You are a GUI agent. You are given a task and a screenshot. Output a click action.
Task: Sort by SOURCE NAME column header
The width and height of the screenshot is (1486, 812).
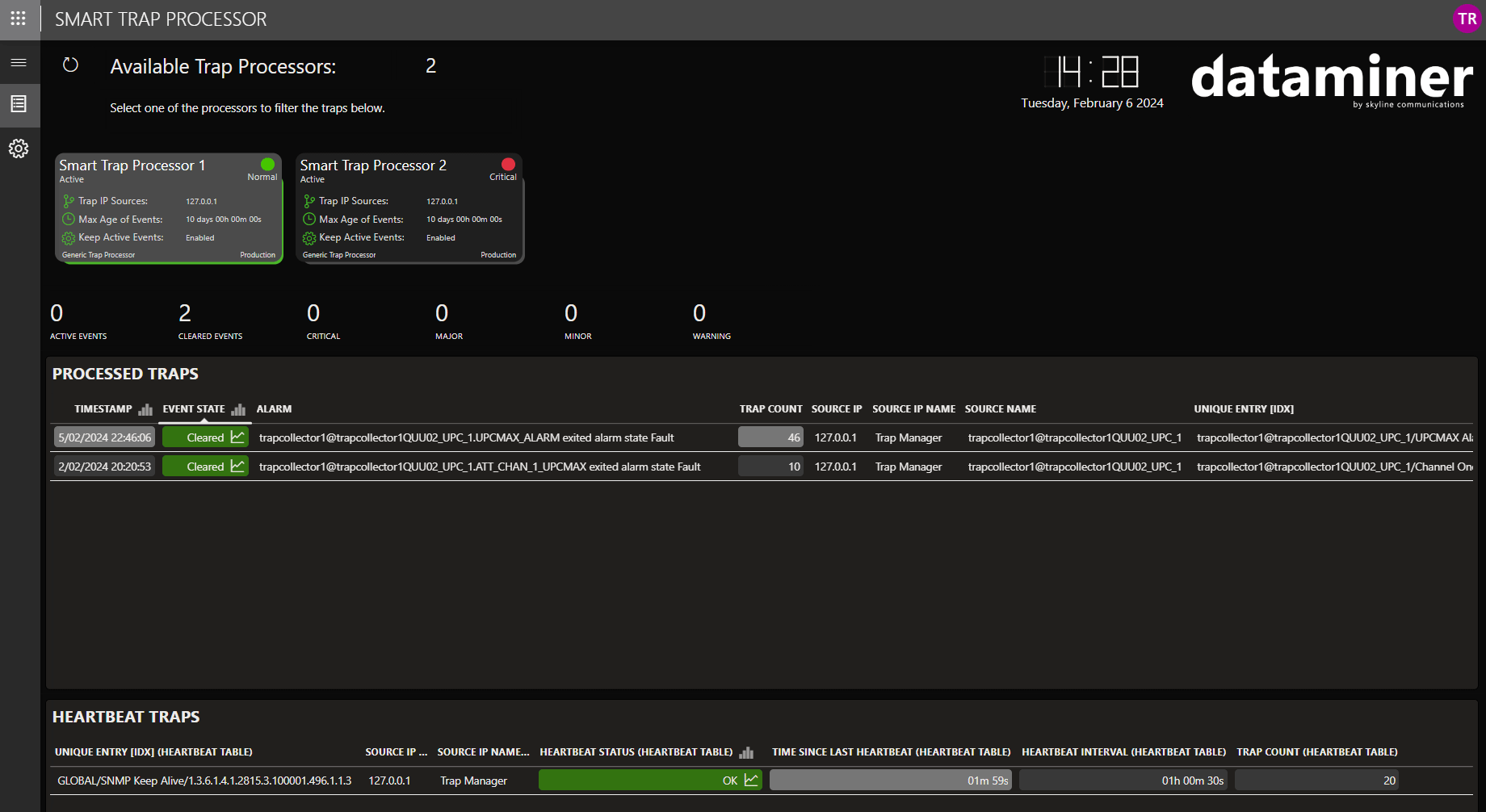coord(1000,409)
